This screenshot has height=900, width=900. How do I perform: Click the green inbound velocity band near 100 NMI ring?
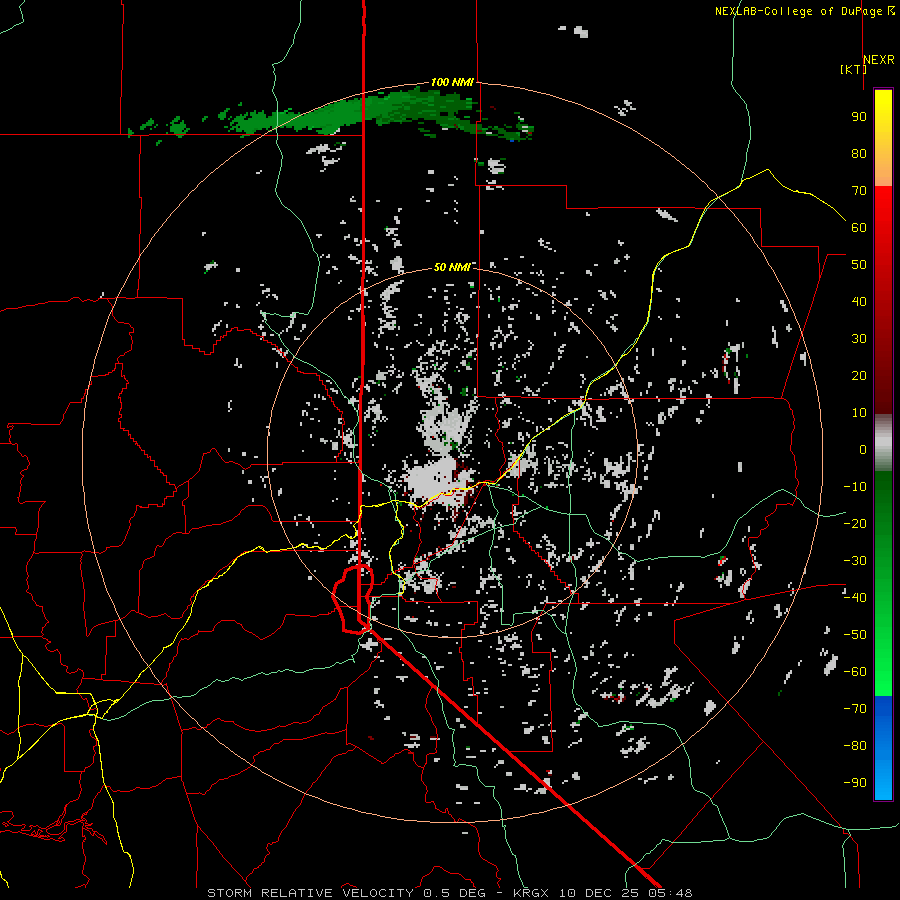click(x=367, y=113)
